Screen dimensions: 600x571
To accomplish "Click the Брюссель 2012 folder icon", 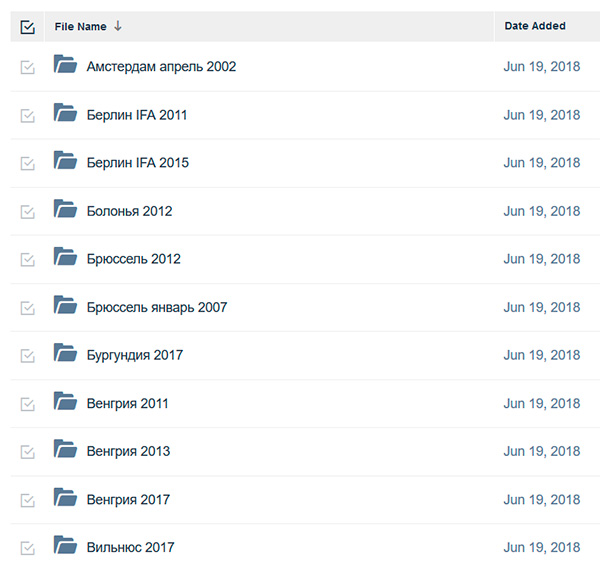I will point(65,258).
